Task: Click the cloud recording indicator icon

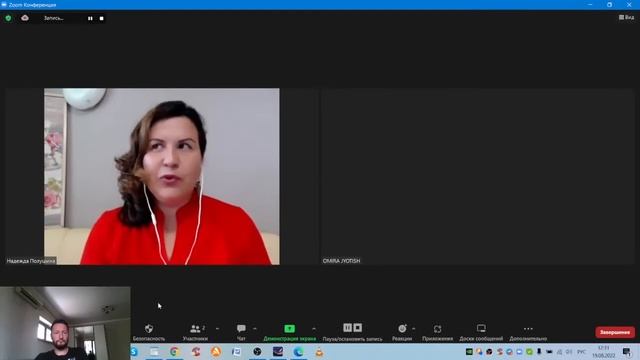Action: click(25, 18)
